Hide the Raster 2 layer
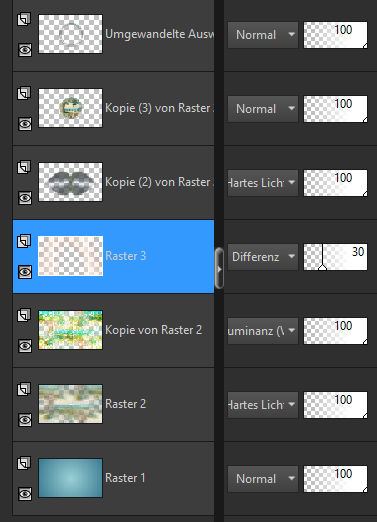This screenshot has width=377, height=522. (25, 420)
